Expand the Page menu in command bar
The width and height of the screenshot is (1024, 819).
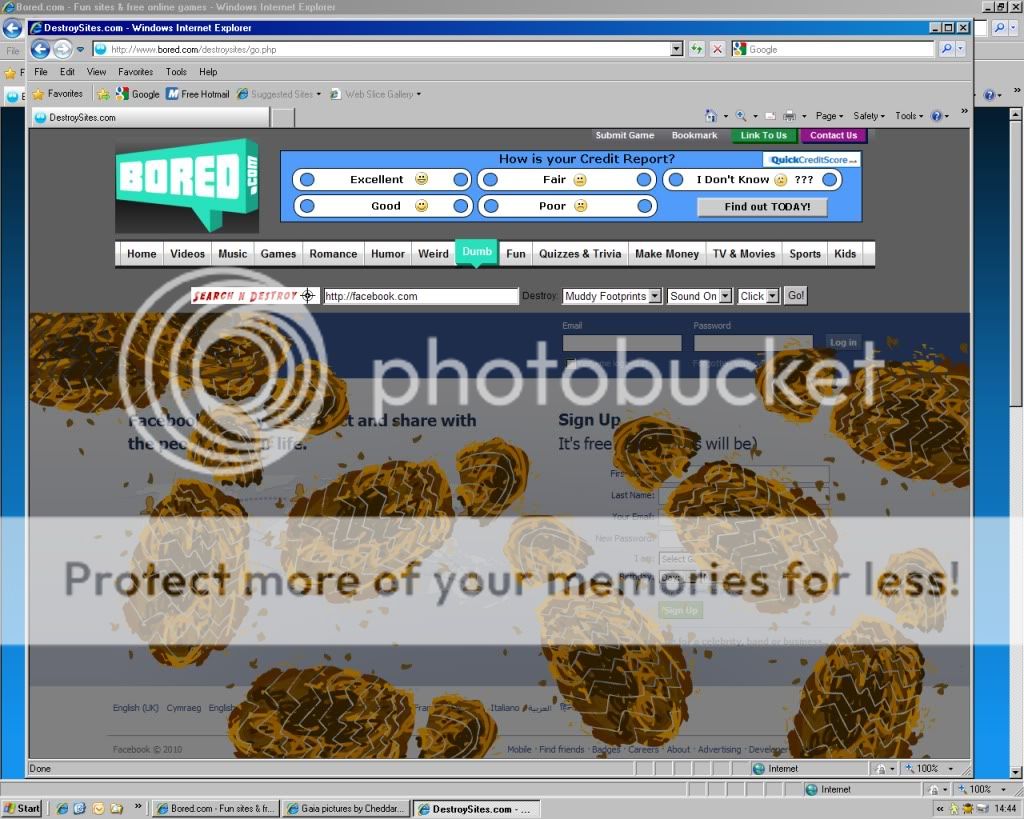[829, 116]
